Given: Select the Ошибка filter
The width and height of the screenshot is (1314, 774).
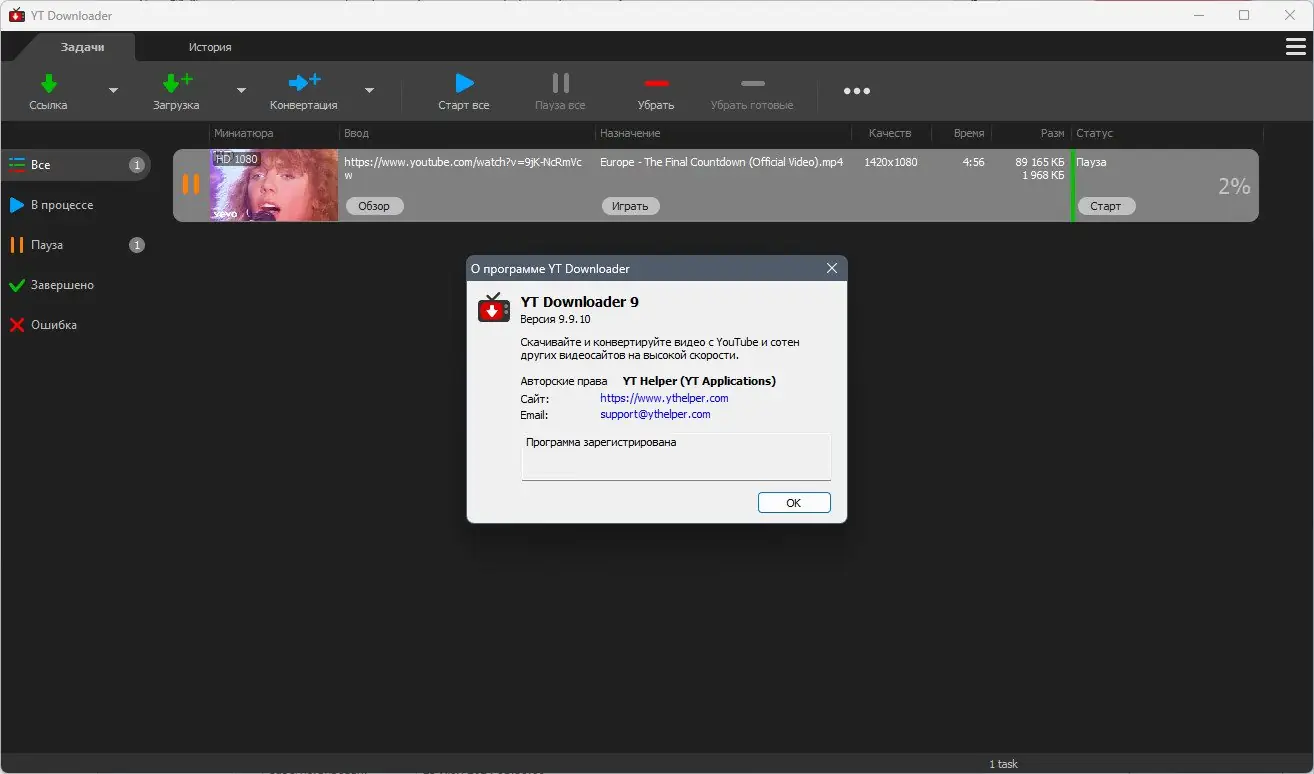Looking at the screenshot, I should 76,325.
